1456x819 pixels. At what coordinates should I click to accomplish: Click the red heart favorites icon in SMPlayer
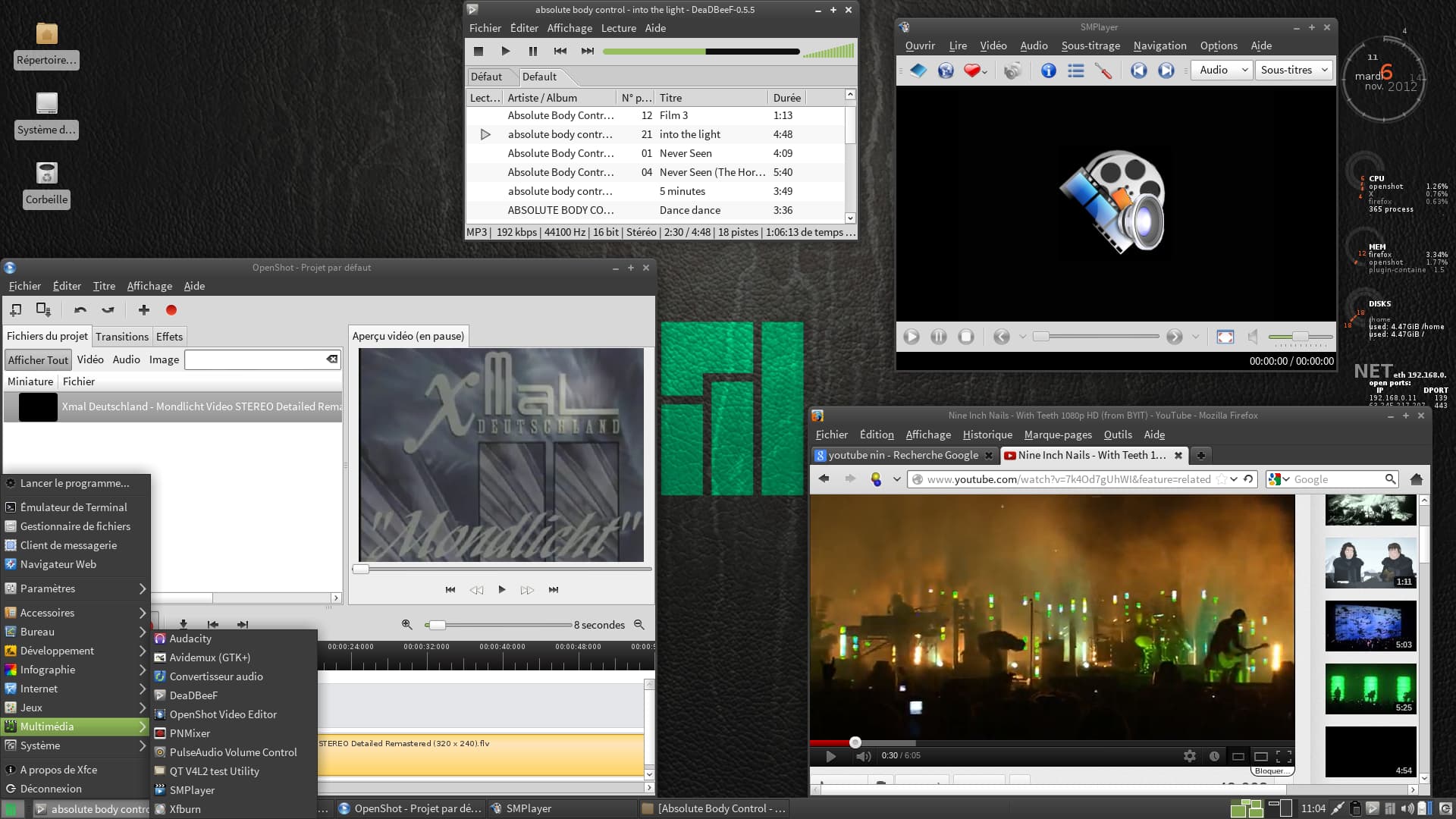click(973, 71)
